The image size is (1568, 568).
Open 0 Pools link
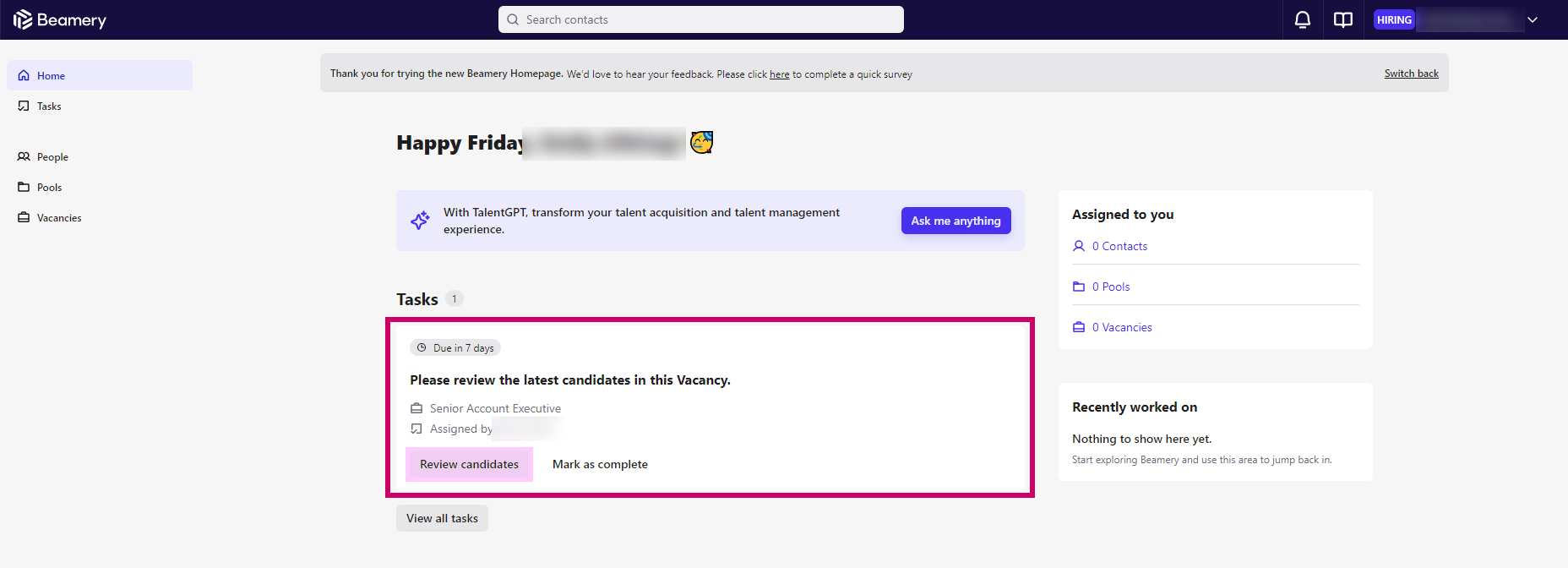click(x=1111, y=287)
